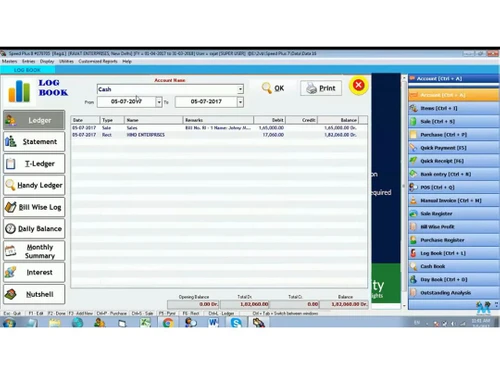Click the Balance column header

coord(338,120)
